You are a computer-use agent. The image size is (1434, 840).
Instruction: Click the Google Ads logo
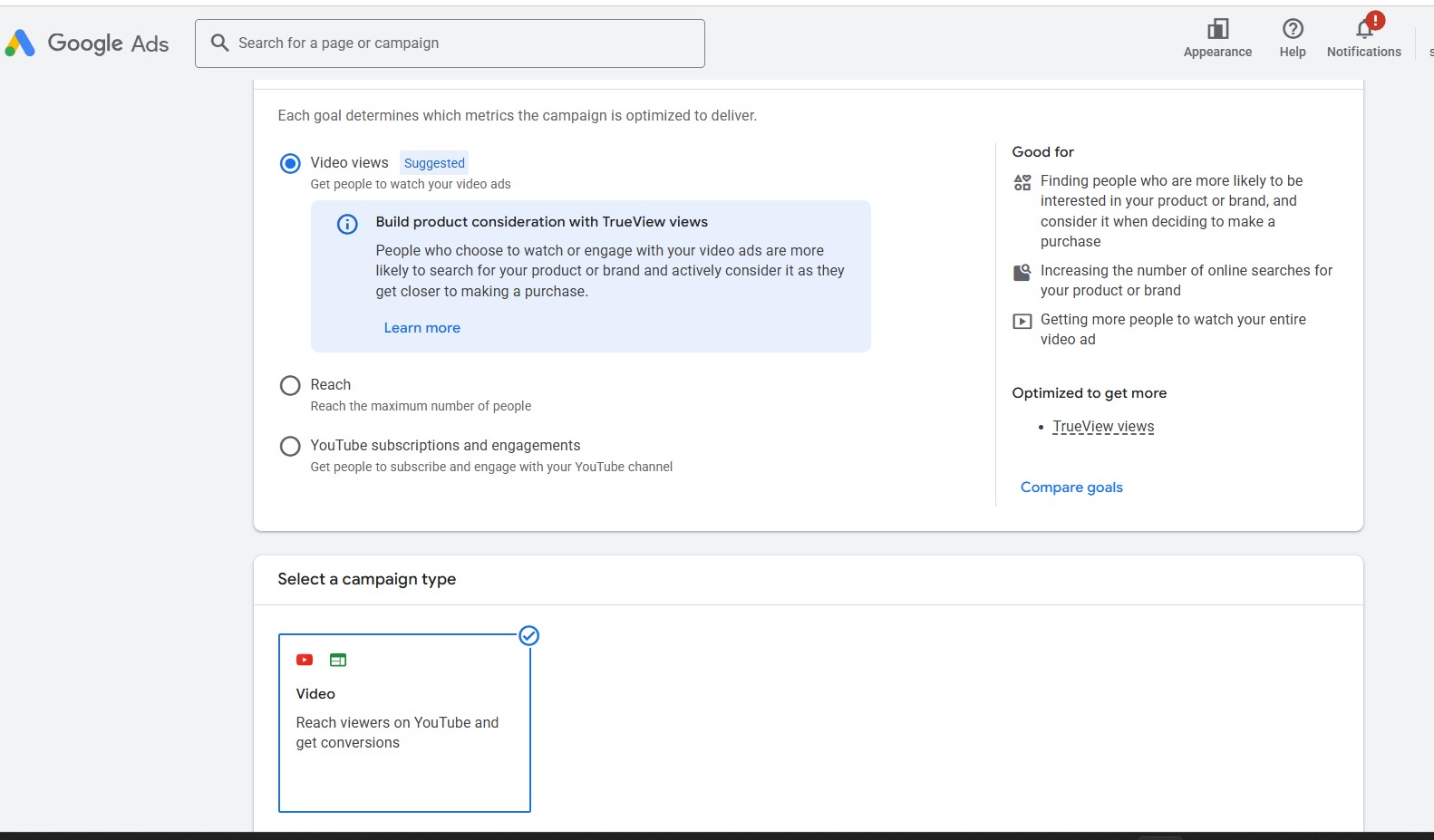87,43
